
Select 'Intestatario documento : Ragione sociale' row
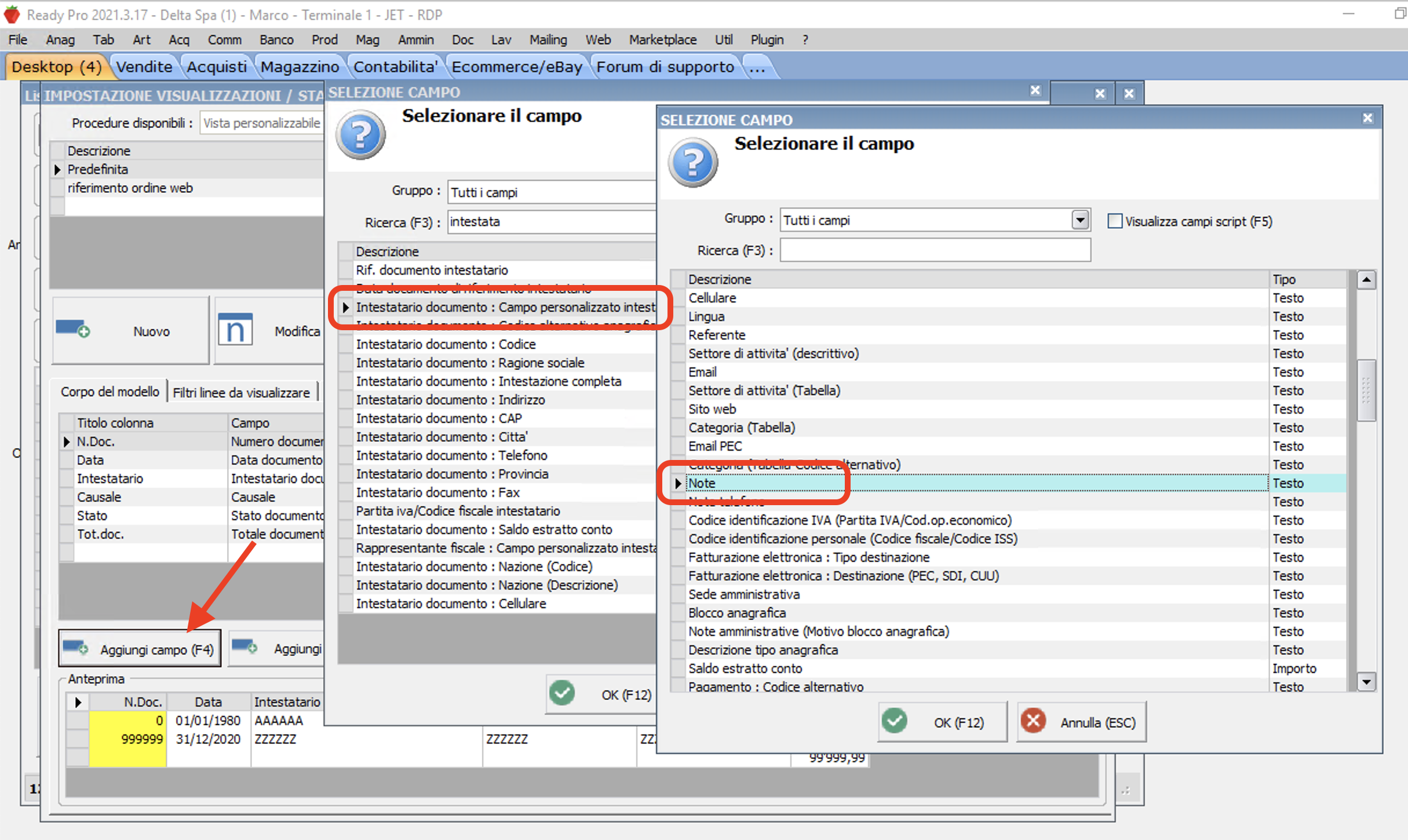504,363
